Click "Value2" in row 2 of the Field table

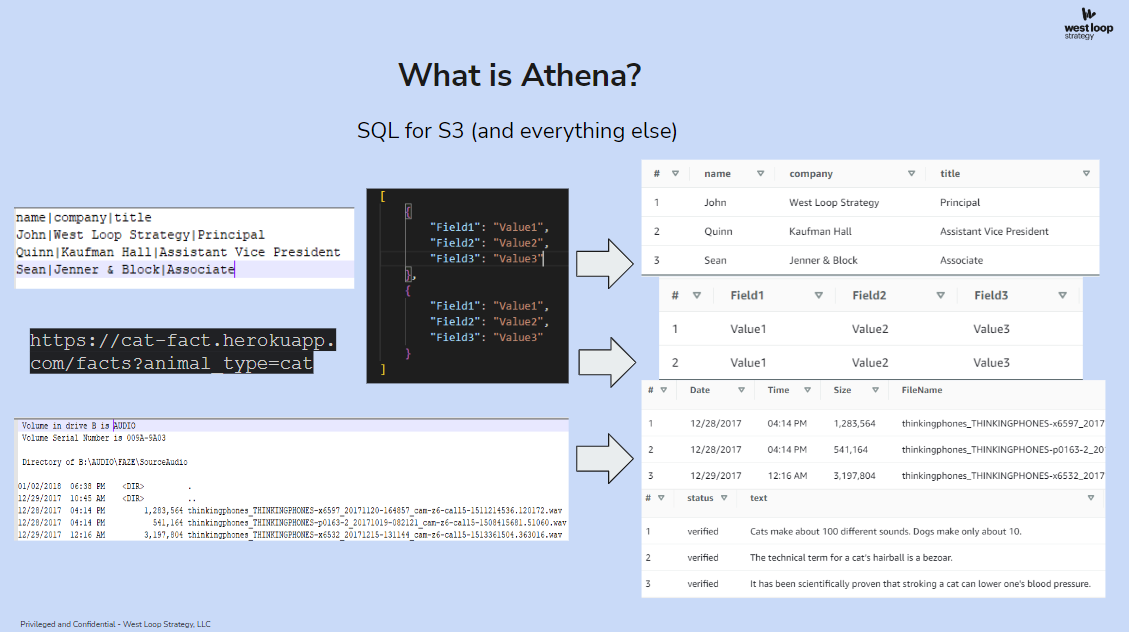point(870,363)
